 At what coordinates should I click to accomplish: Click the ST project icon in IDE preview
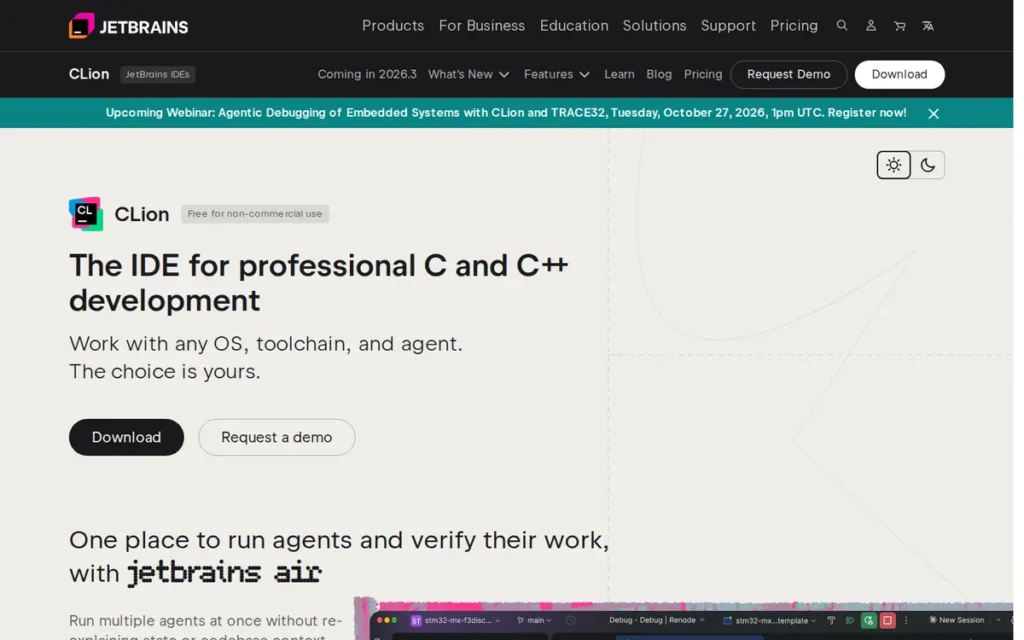[416, 620]
